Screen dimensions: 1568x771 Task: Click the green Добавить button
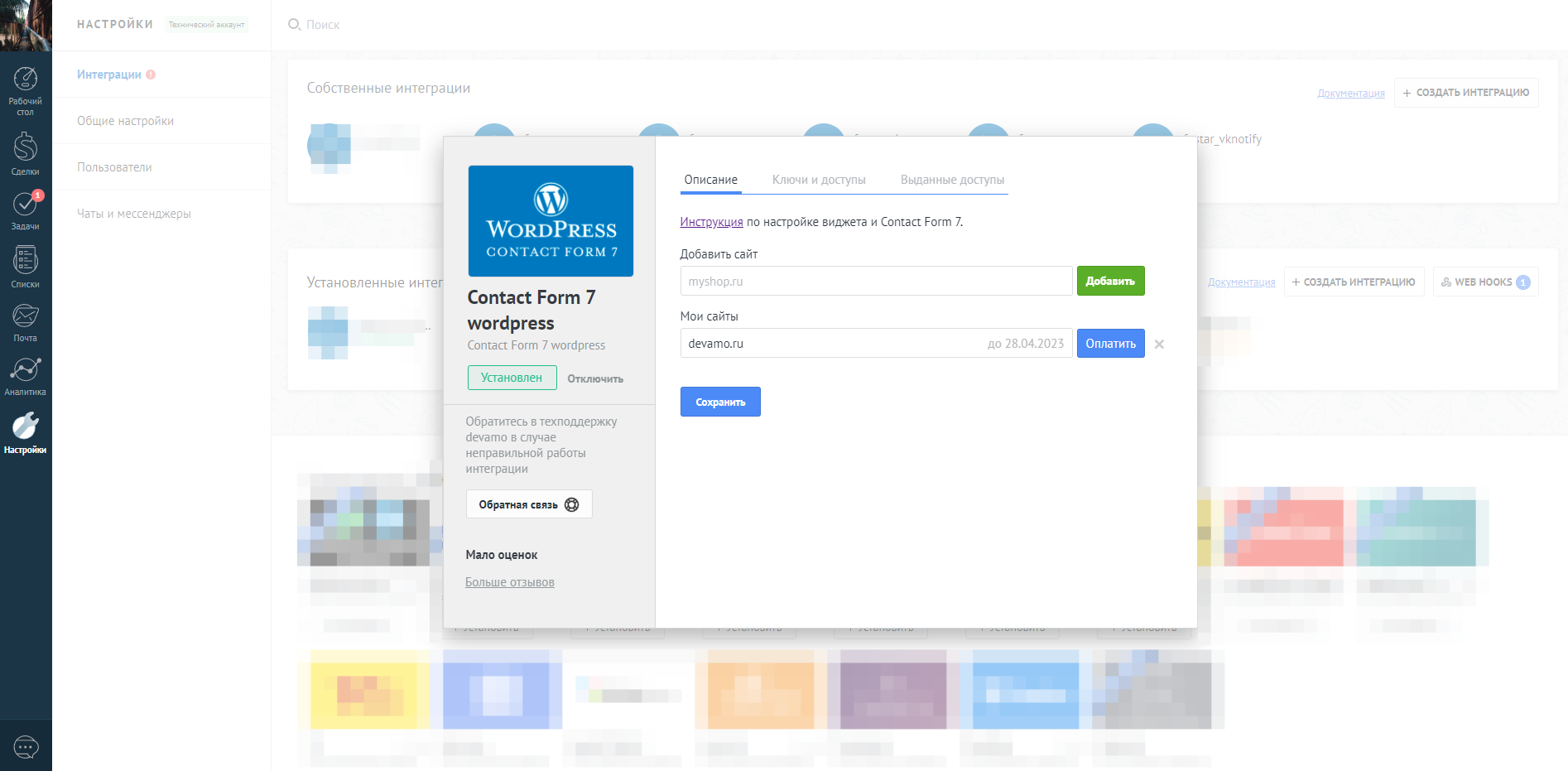pos(1110,282)
